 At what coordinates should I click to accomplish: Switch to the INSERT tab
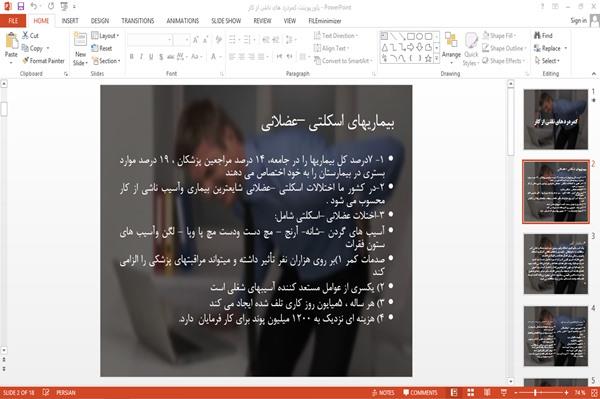click(70, 21)
